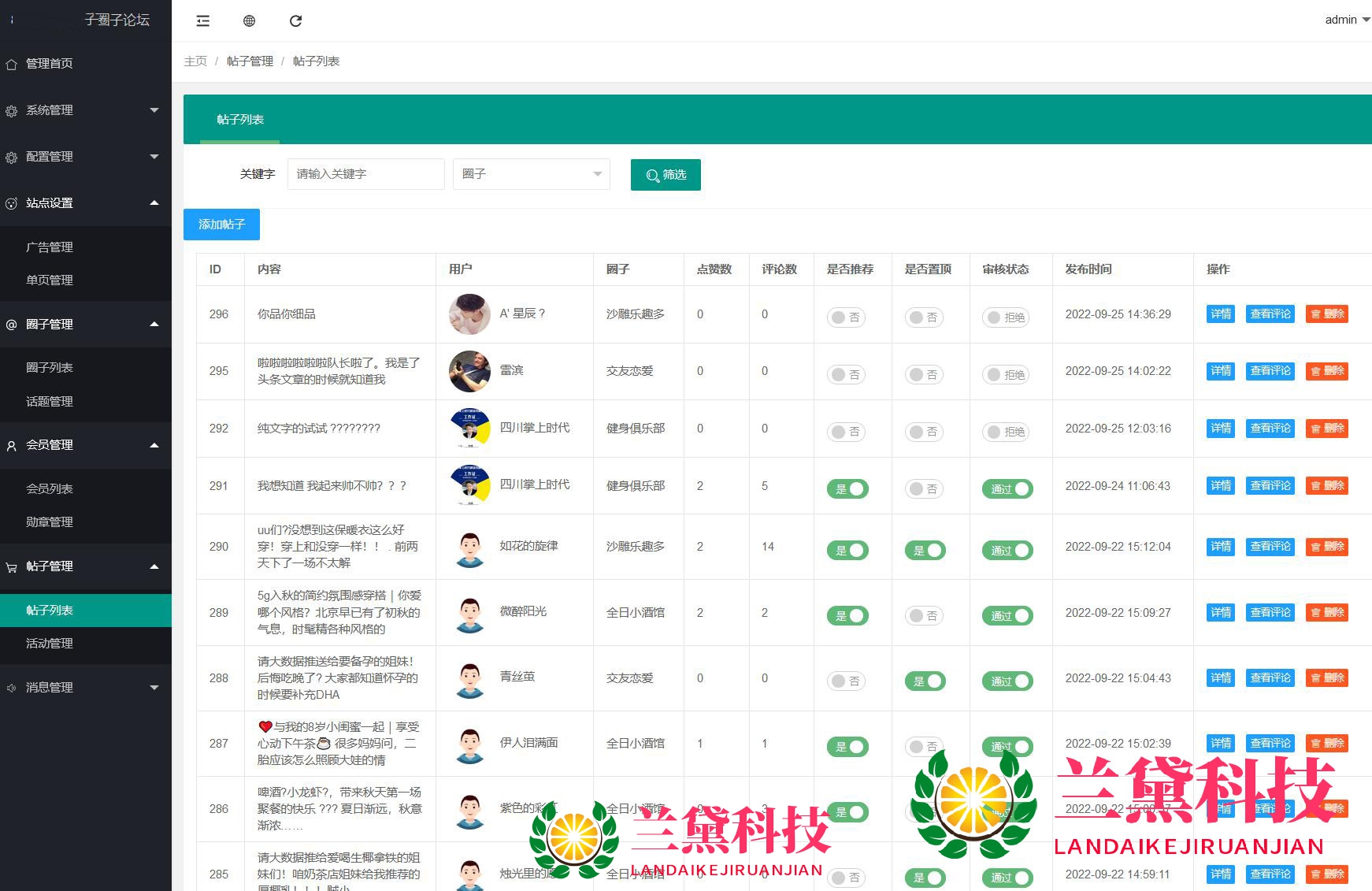
Task: Toggle 是否推荐 switch for post 296
Action: click(846, 317)
